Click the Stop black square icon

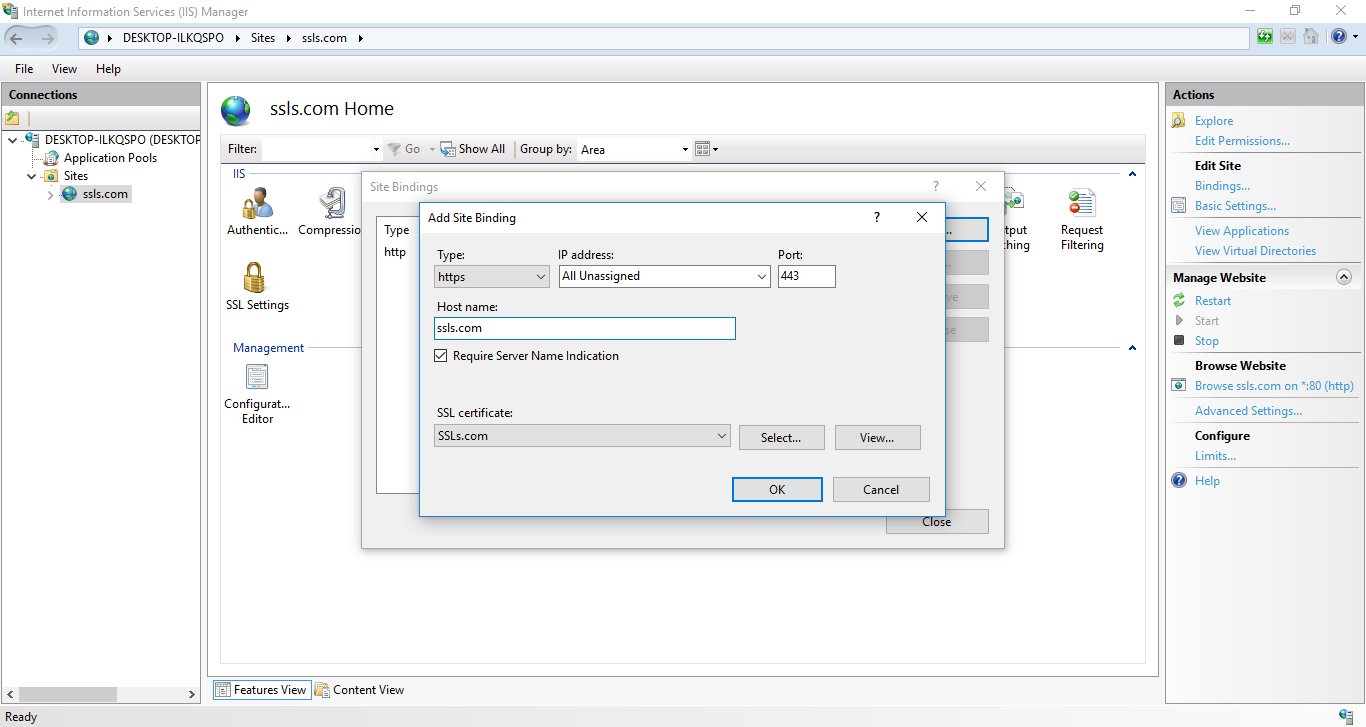(1179, 341)
